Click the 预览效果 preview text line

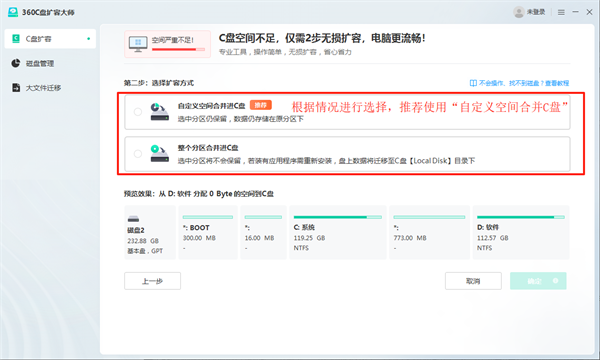tap(199, 194)
